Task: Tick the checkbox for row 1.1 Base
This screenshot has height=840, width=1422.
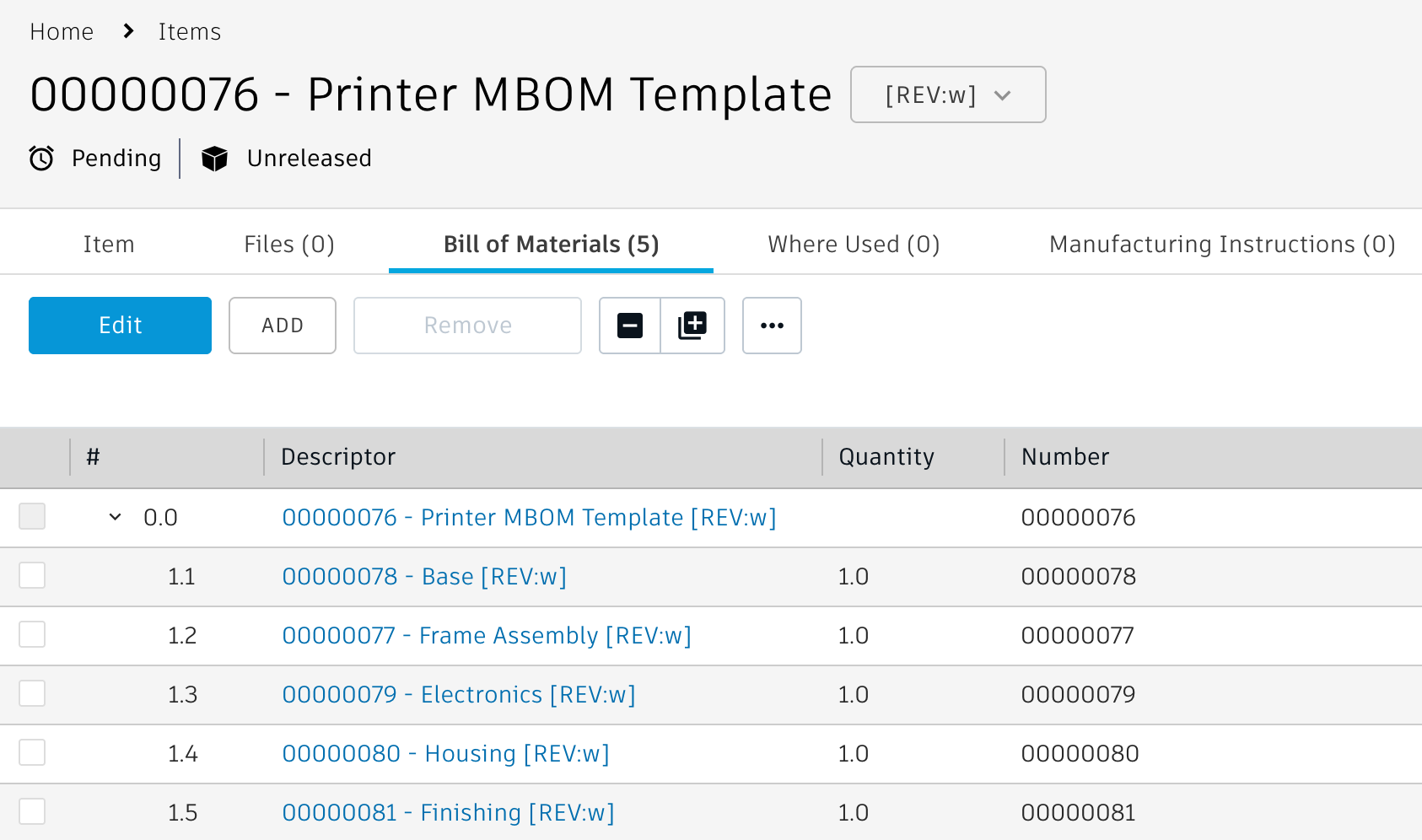Action: [x=32, y=575]
